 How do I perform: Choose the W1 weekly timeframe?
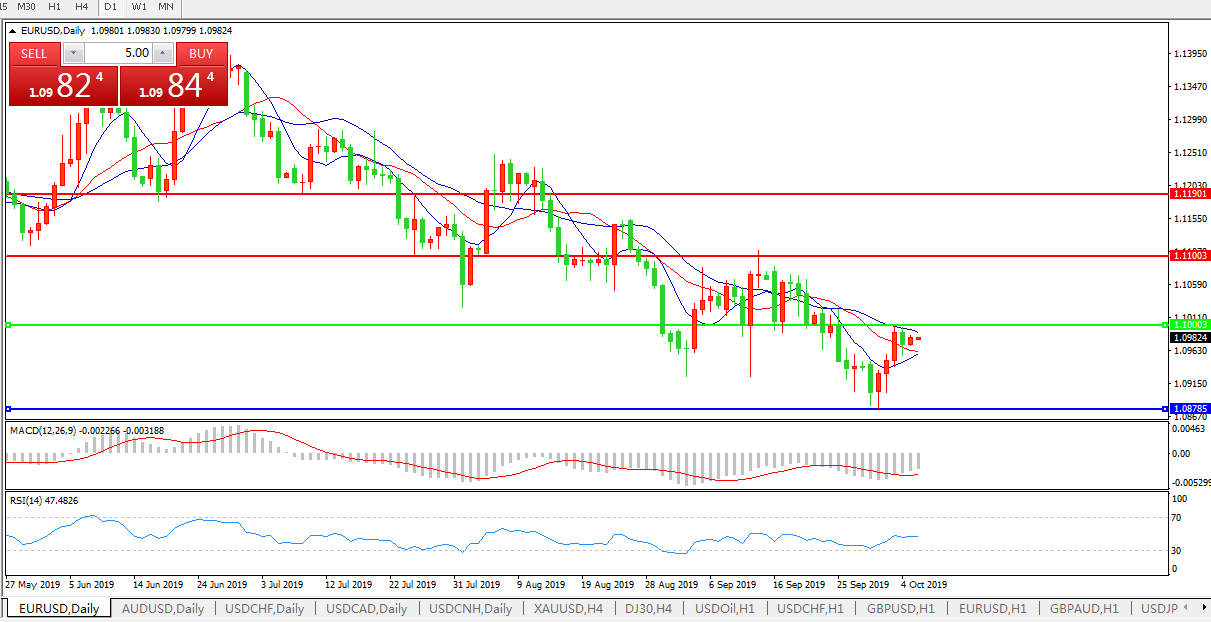click(138, 7)
